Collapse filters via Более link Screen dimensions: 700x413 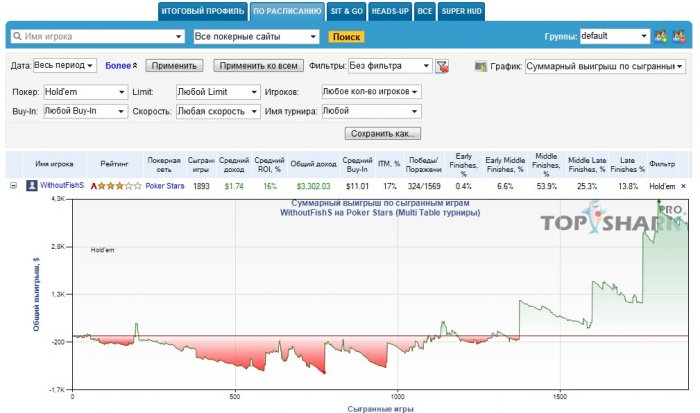[x=121, y=65]
